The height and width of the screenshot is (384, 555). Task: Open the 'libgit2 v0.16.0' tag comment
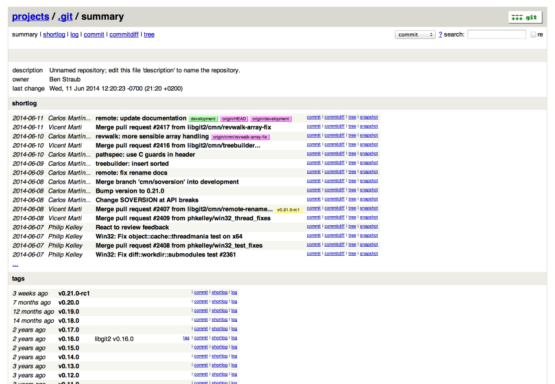(114, 339)
